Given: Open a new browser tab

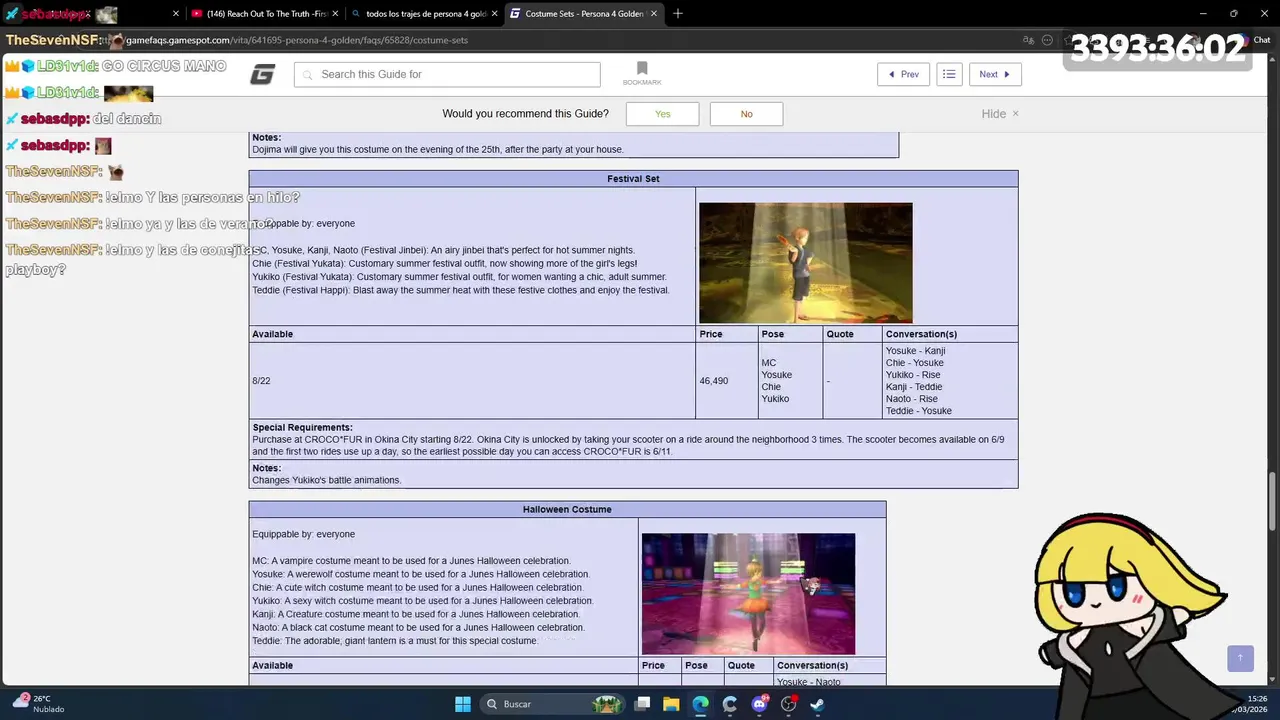Looking at the screenshot, I should tap(678, 14).
